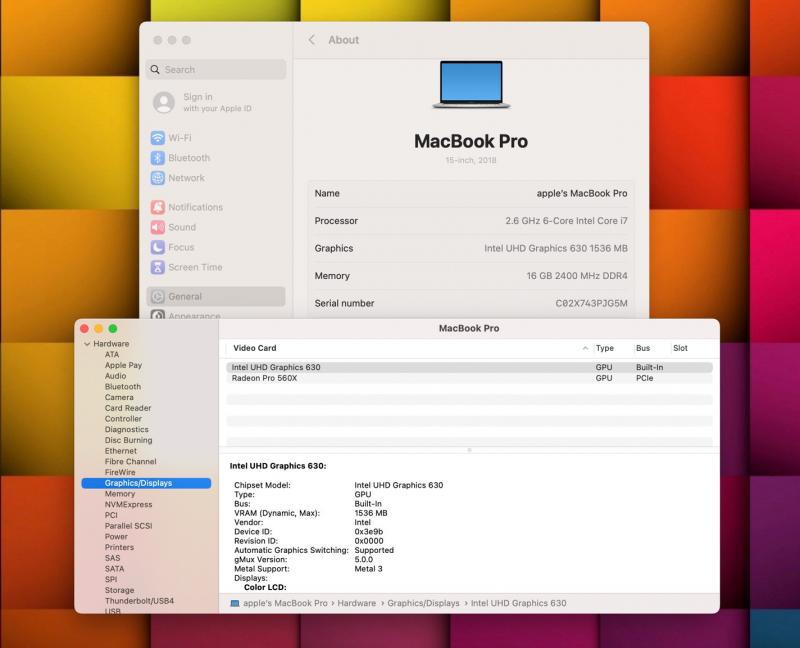Image resolution: width=800 pixels, height=648 pixels.
Task: Collapse the Hardware tree section
Action: (x=87, y=344)
